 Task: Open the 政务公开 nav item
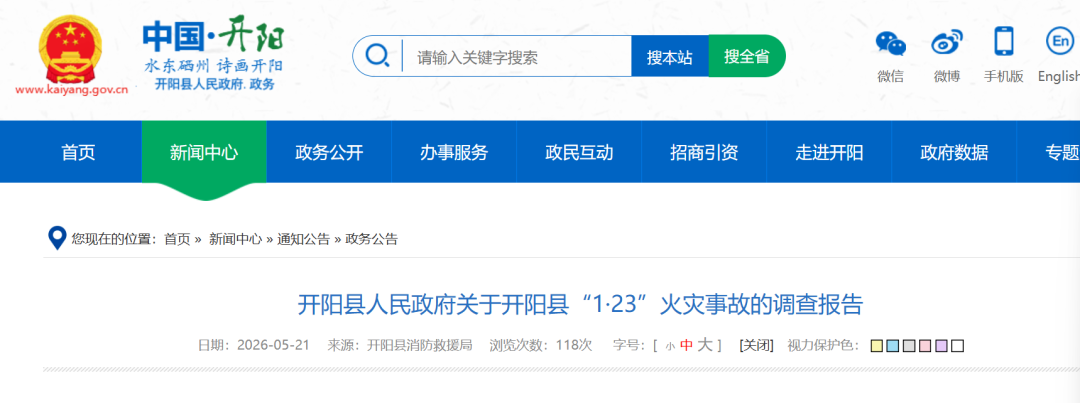tap(329, 152)
